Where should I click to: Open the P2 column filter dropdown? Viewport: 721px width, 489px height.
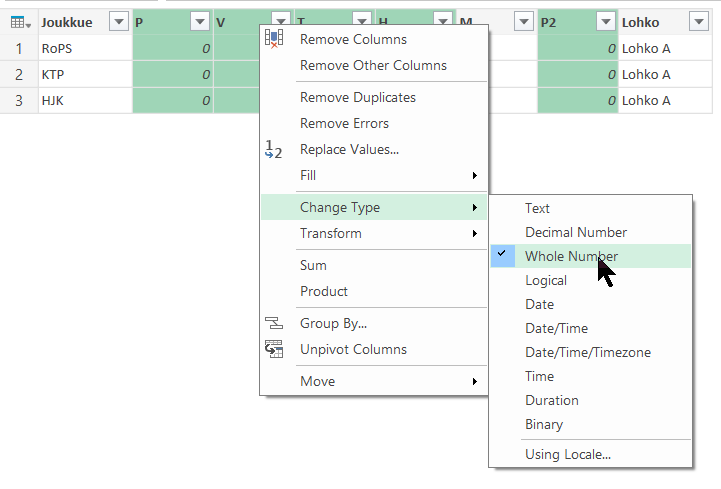click(604, 22)
